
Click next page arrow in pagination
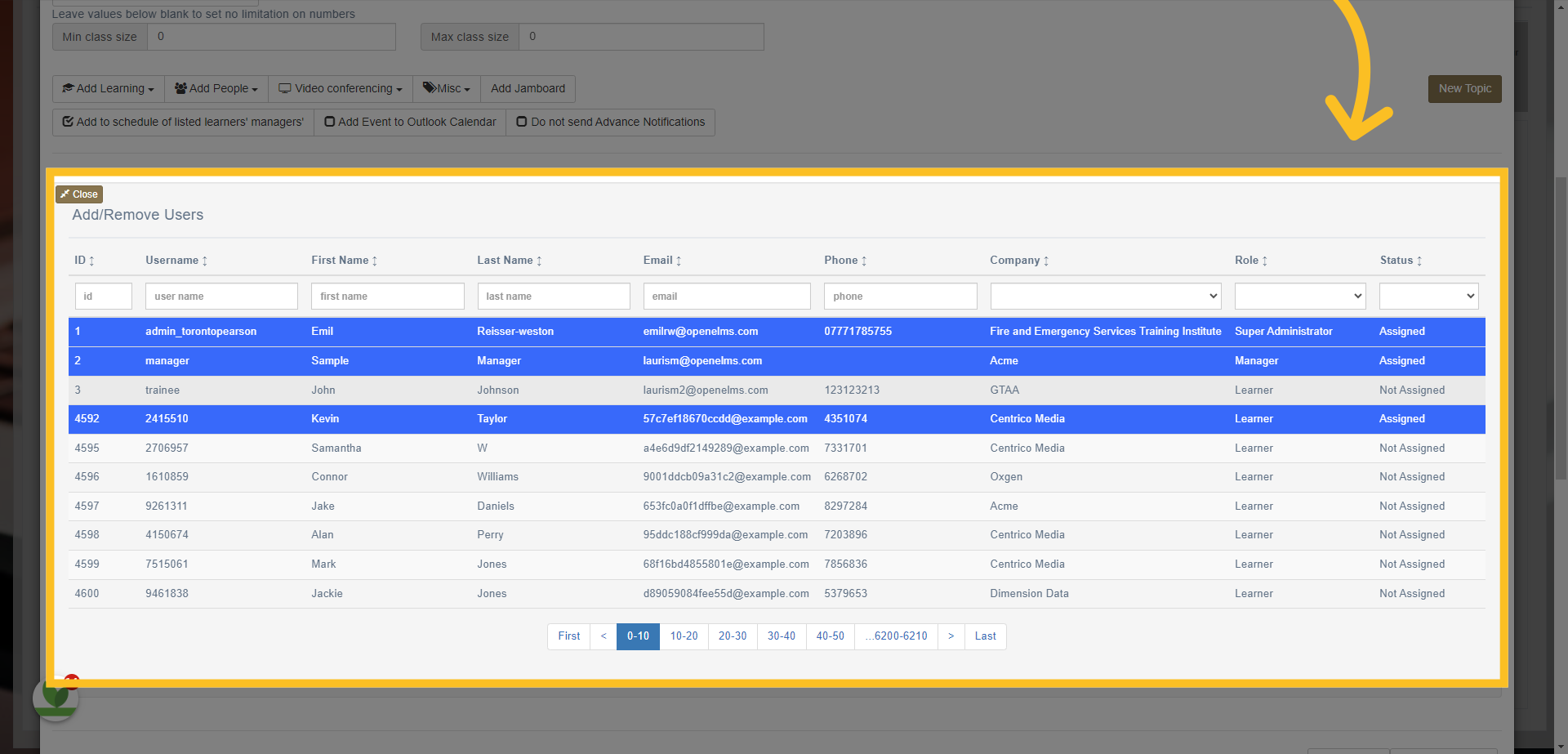951,636
